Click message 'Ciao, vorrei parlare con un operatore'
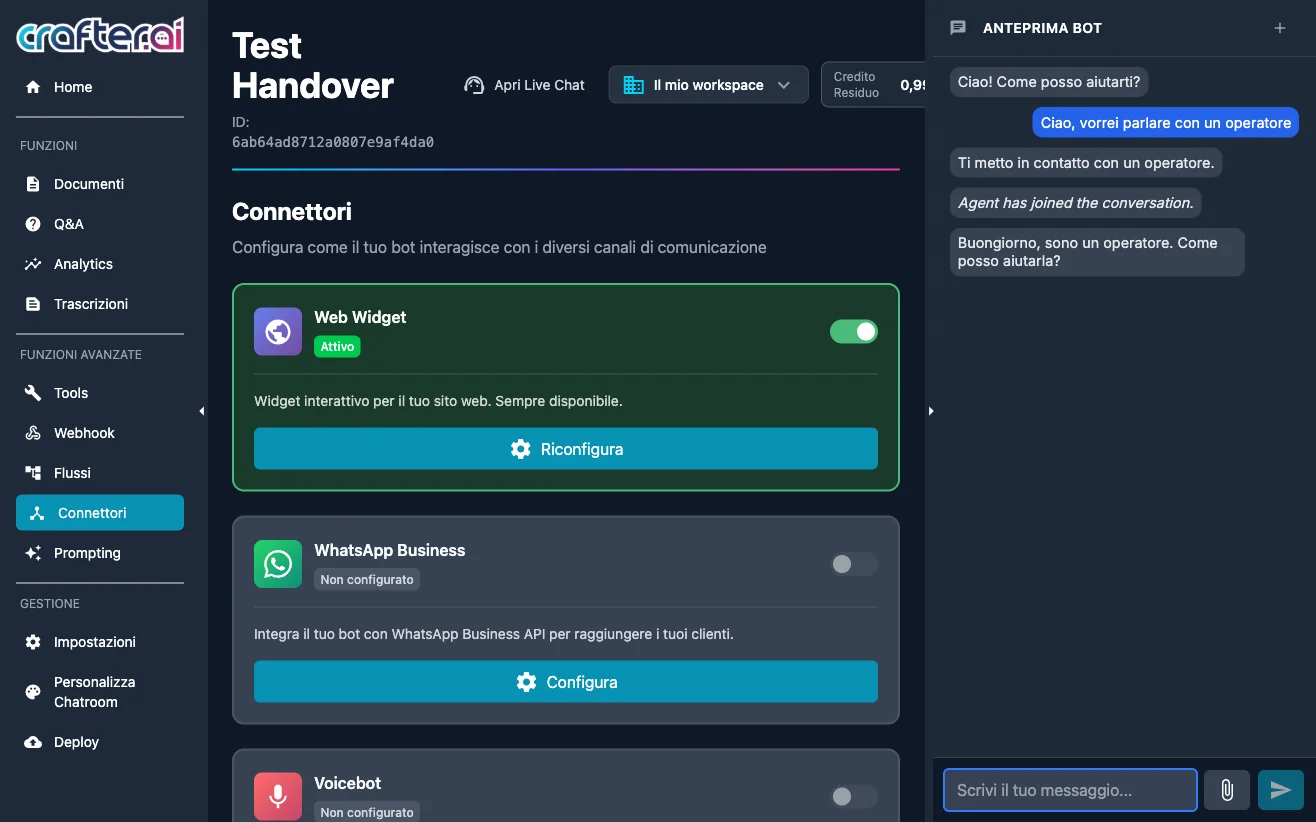 (x=1166, y=123)
